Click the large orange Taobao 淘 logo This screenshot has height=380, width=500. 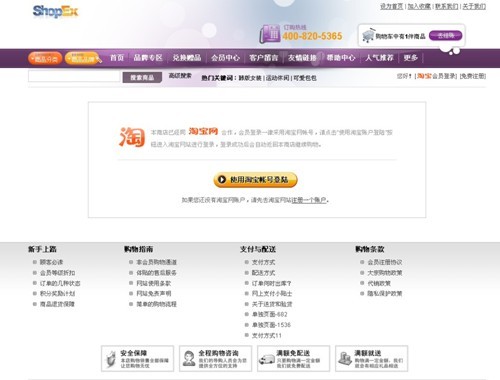(x=132, y=137)
